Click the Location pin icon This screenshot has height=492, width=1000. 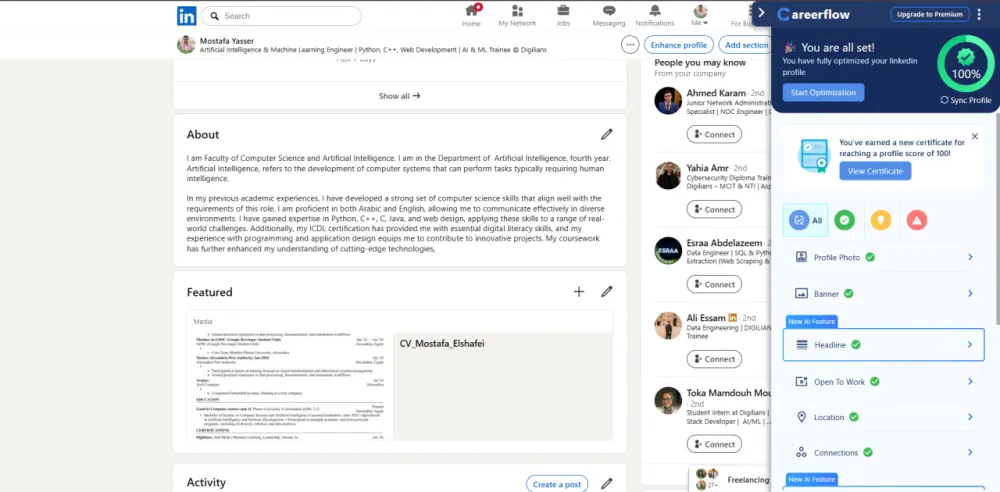[802, 417]
